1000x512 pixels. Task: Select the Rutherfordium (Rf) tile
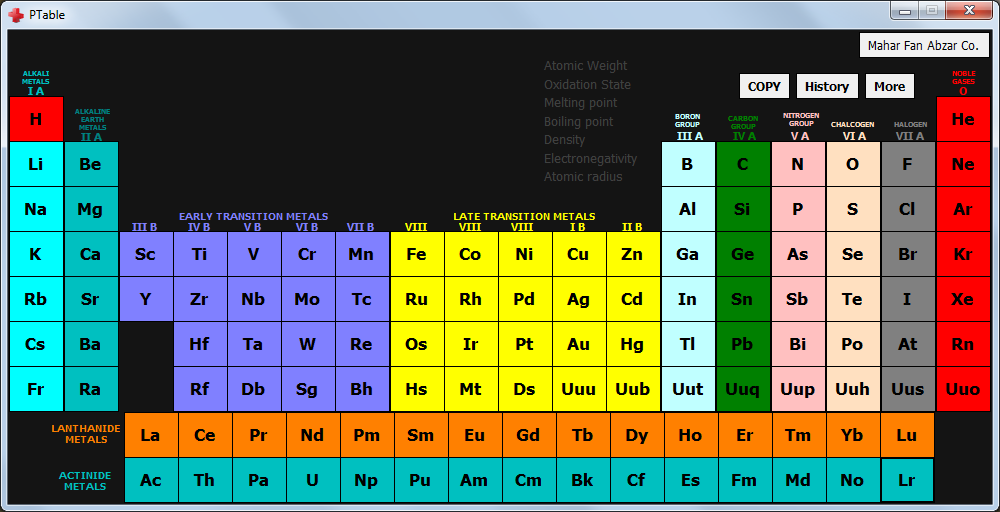[x=200, y=389]
